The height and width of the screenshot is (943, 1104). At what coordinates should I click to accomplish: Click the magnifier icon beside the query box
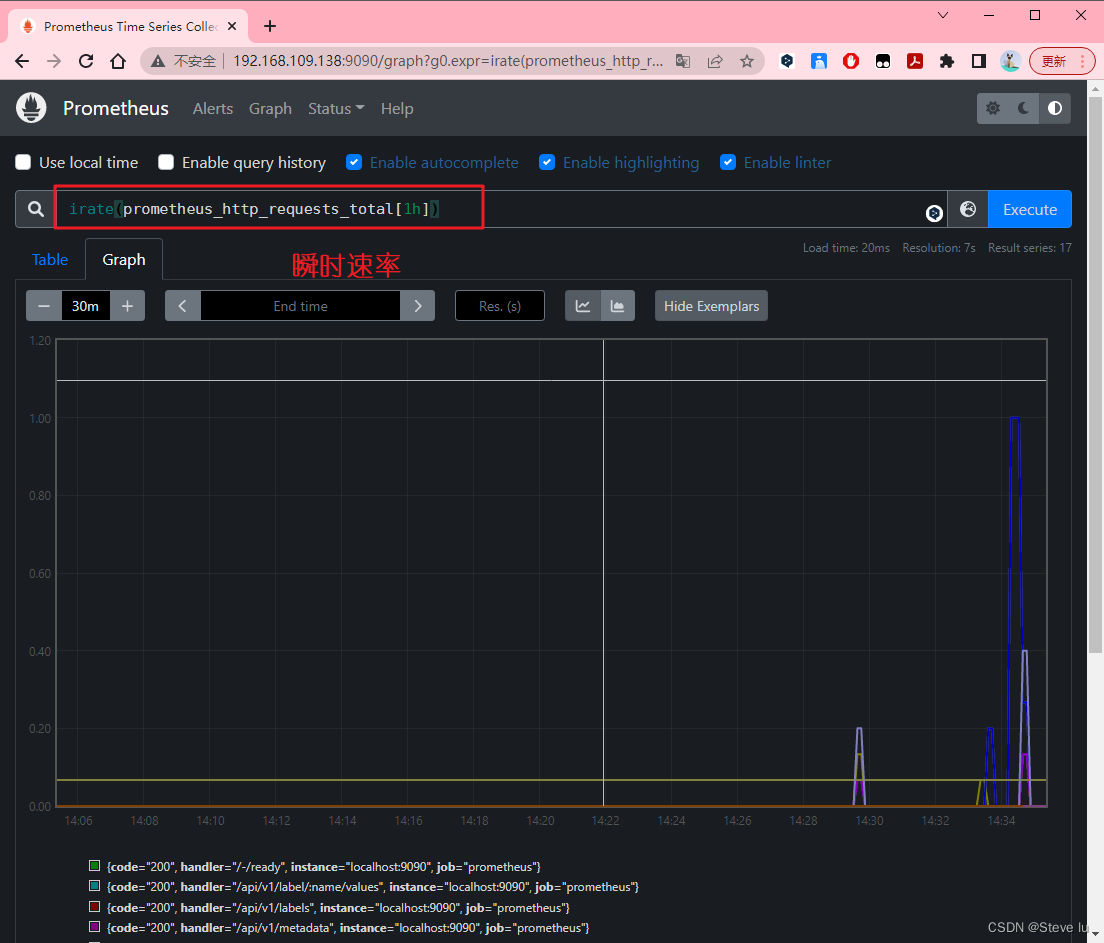35,209
